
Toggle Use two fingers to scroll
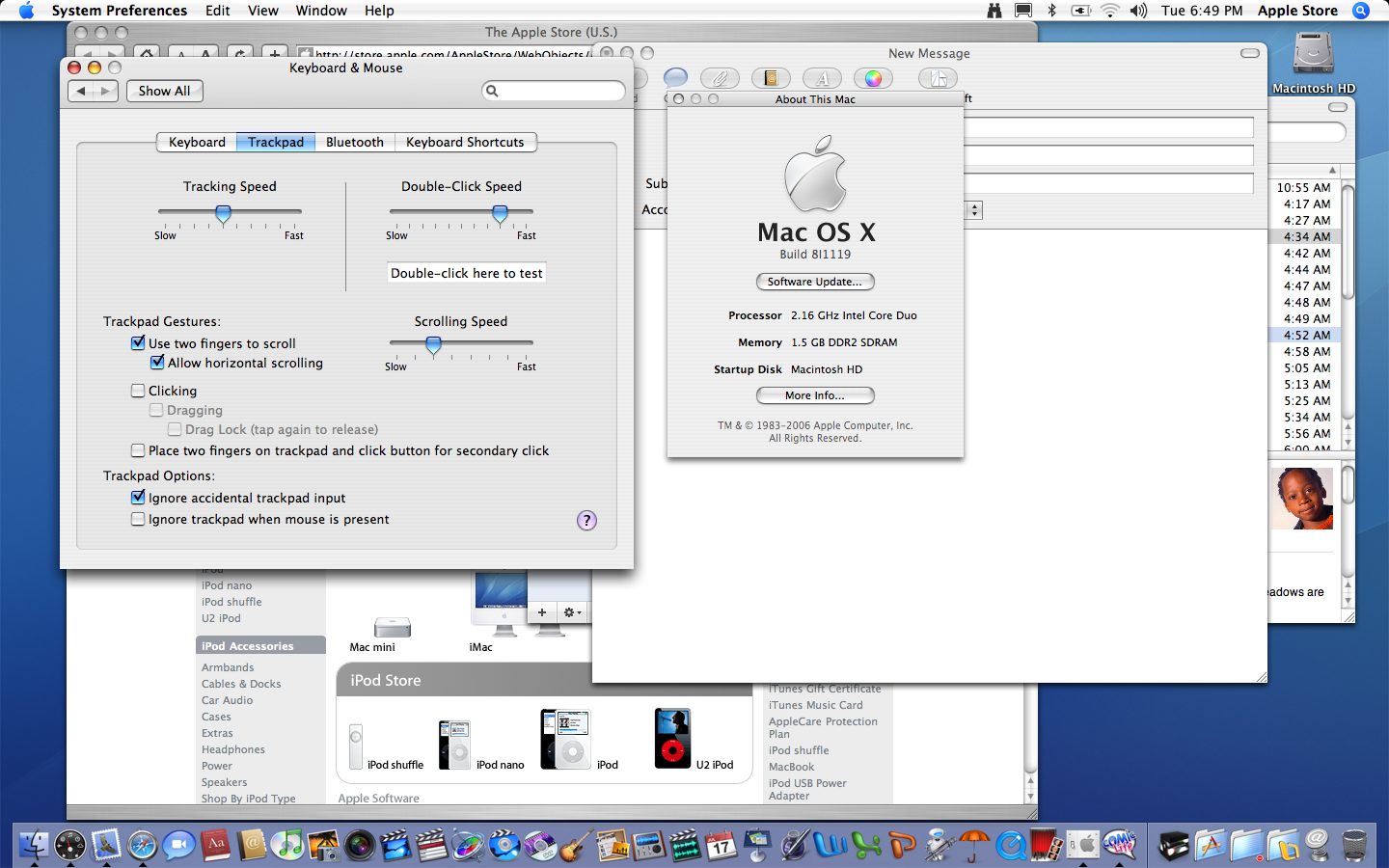138,343
